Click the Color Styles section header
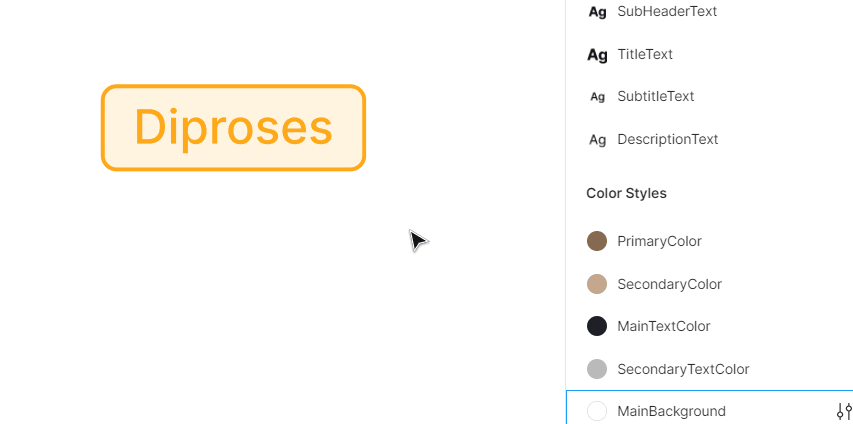This screenshot has height=424, width=853. (x=626, y=193)
